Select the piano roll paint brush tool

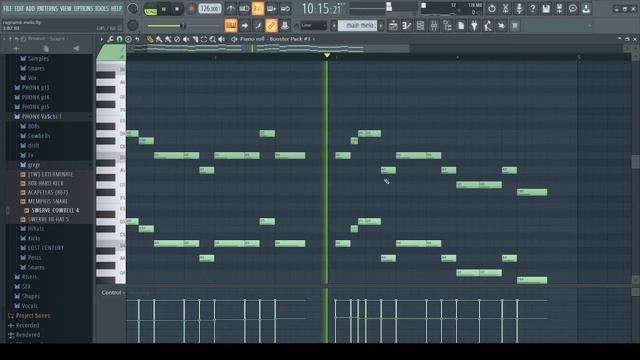(159, 39)
